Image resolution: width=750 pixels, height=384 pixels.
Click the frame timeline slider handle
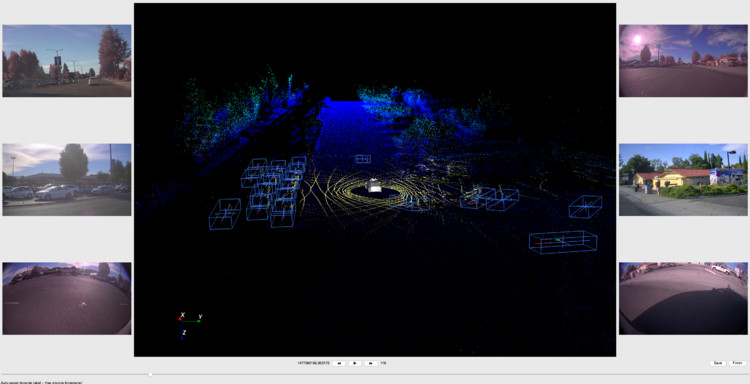pyautogui.click(x=150, y=374)
